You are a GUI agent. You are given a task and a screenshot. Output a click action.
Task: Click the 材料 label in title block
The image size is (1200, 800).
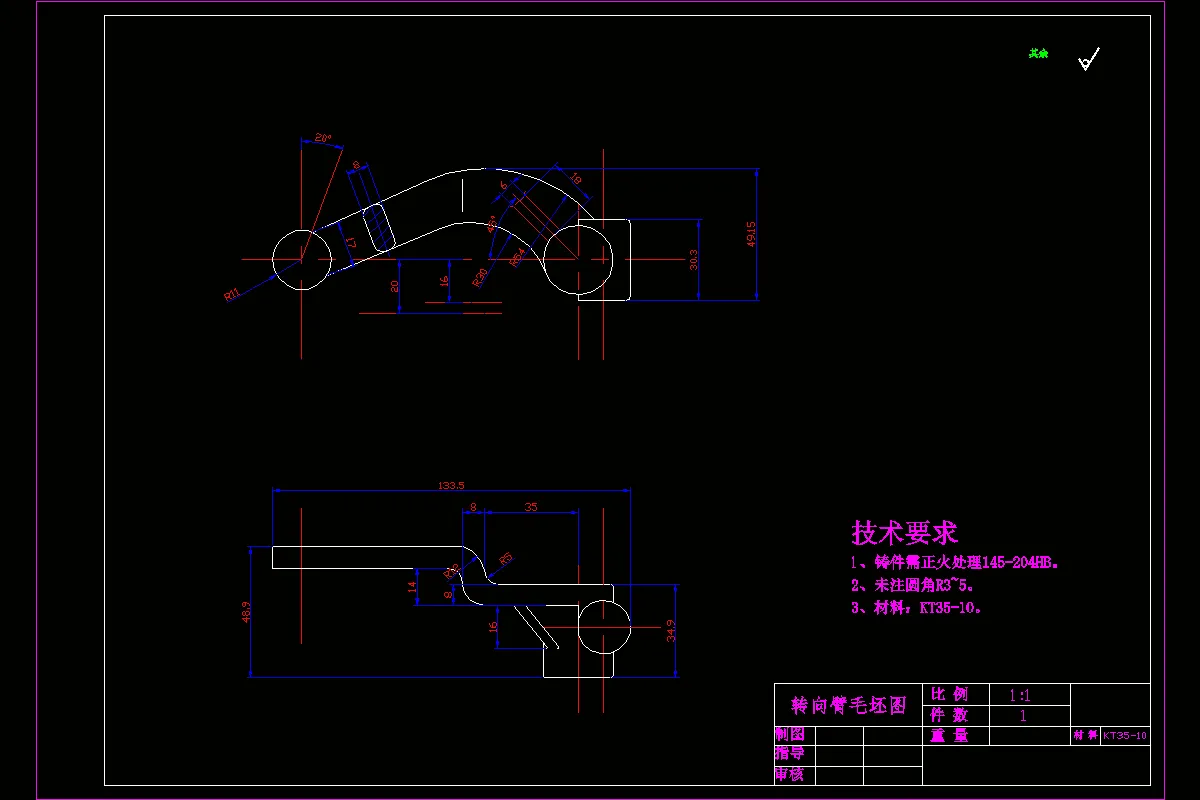pos(1085,736)
